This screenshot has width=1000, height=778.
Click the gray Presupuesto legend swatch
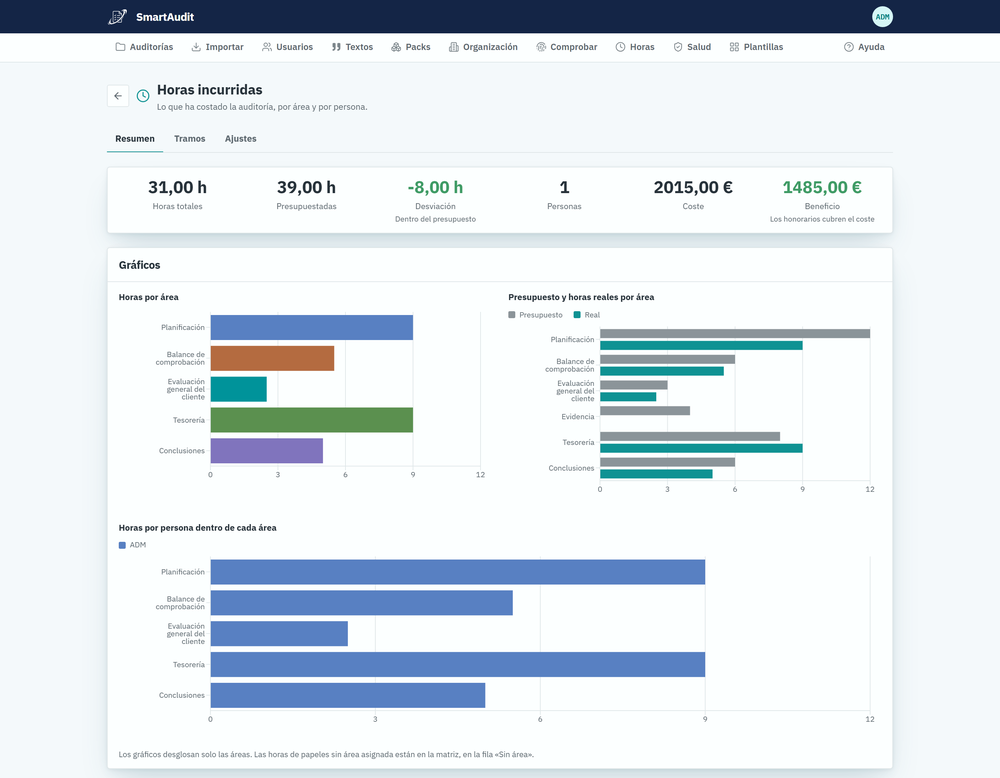tap(511, 314)
